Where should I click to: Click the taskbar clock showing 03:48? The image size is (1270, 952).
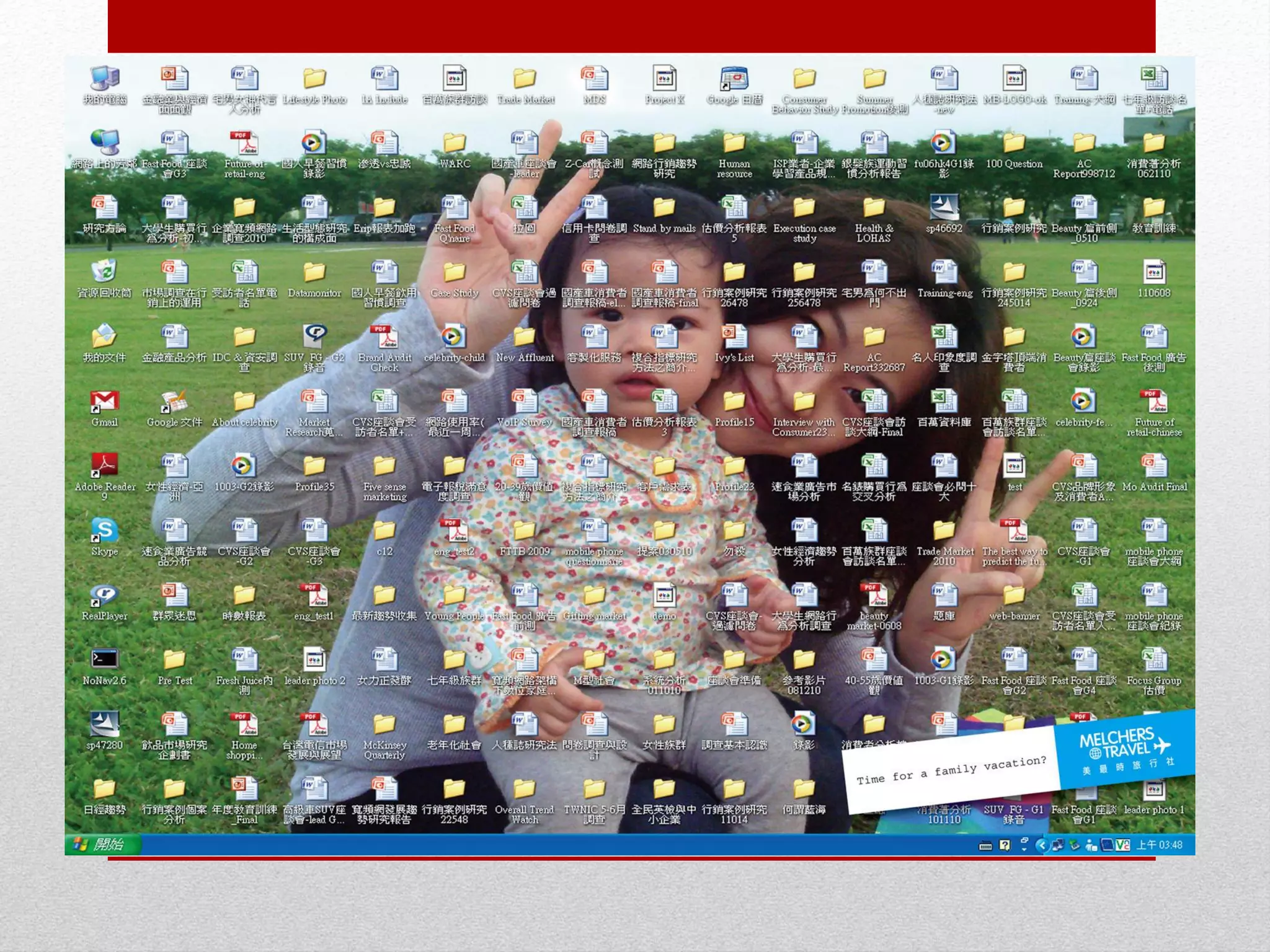pos(1159,845)
